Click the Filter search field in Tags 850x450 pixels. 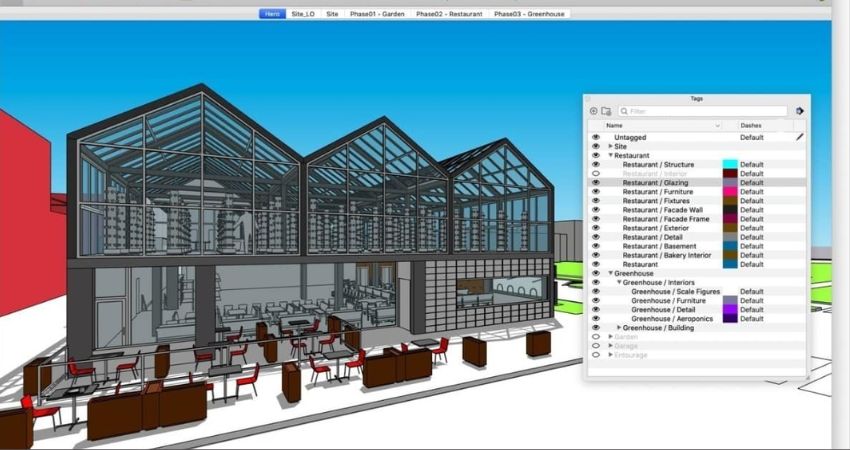[702, 111]
